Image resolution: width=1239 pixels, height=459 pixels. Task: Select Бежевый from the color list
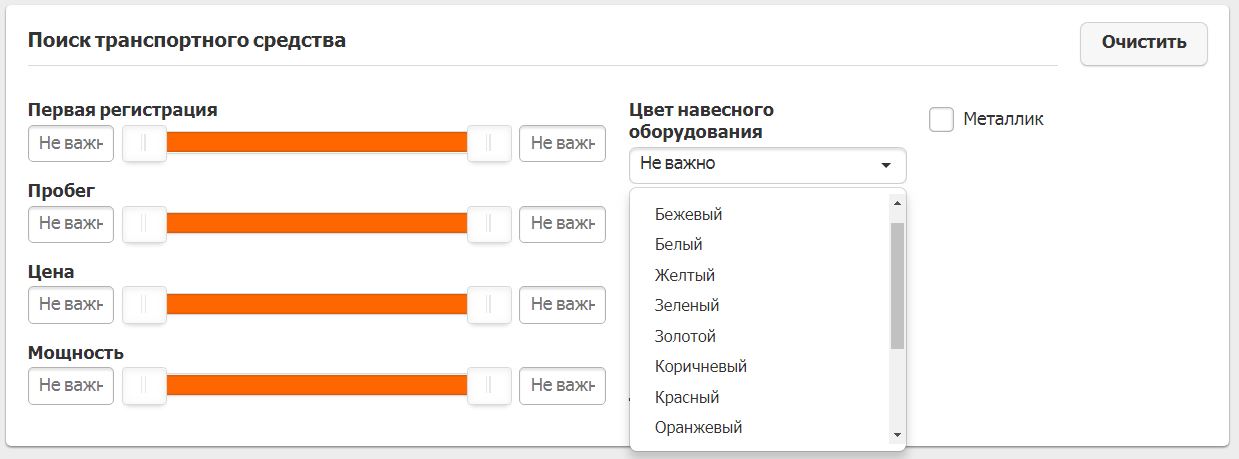[x=688, y=214]
